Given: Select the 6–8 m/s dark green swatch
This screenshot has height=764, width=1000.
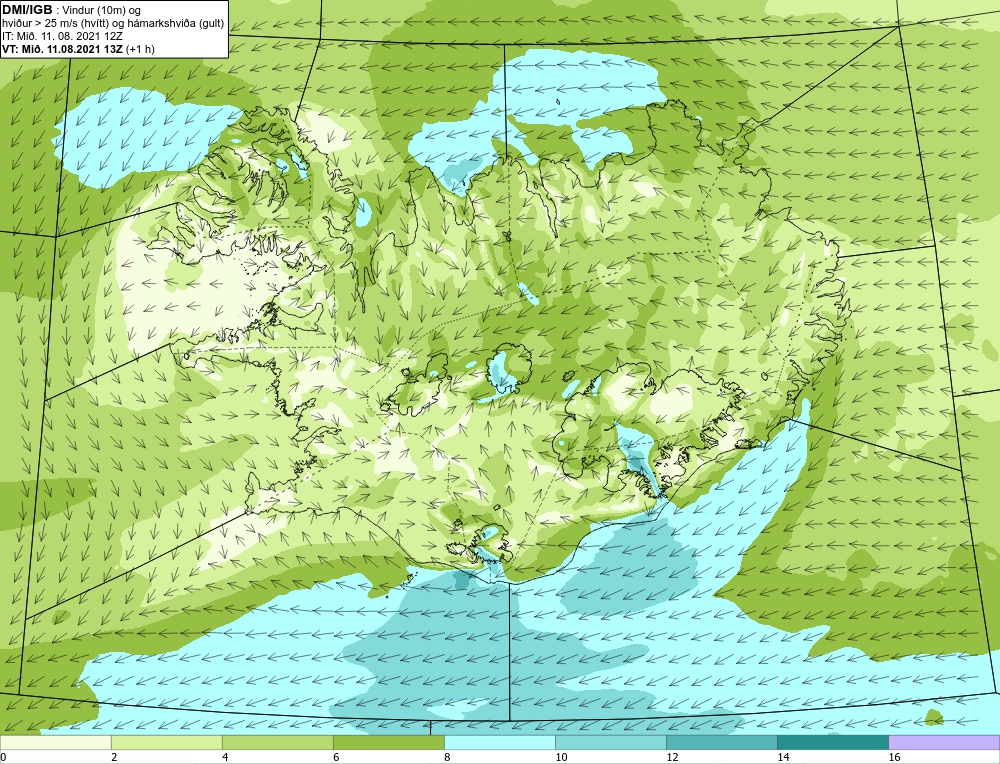Looking at the screenshot, I should [x=388, y=742].
